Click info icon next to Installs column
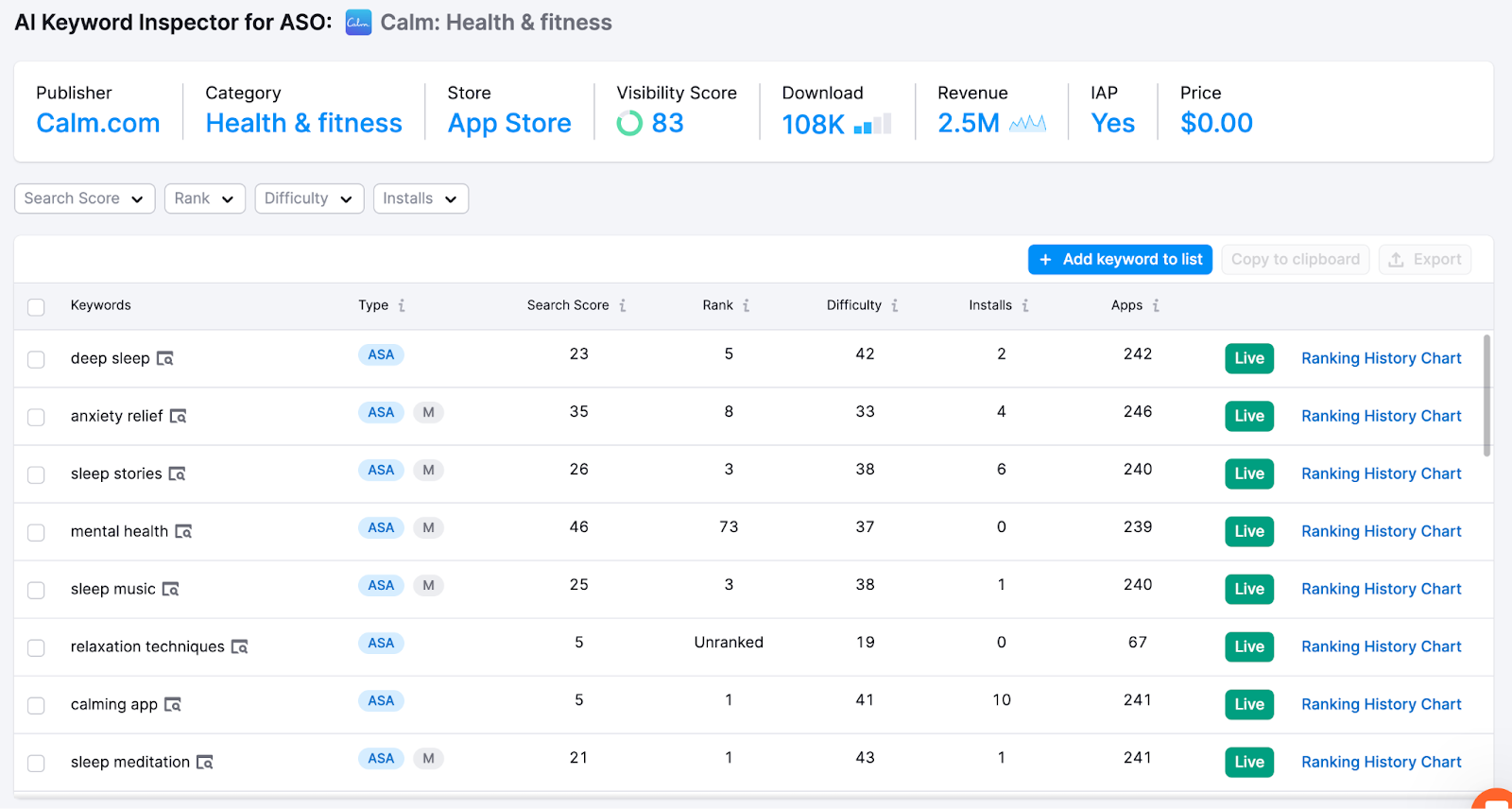Image resolution: width=1512 pixels, height=809 pixels. [x=1025, y=305]
